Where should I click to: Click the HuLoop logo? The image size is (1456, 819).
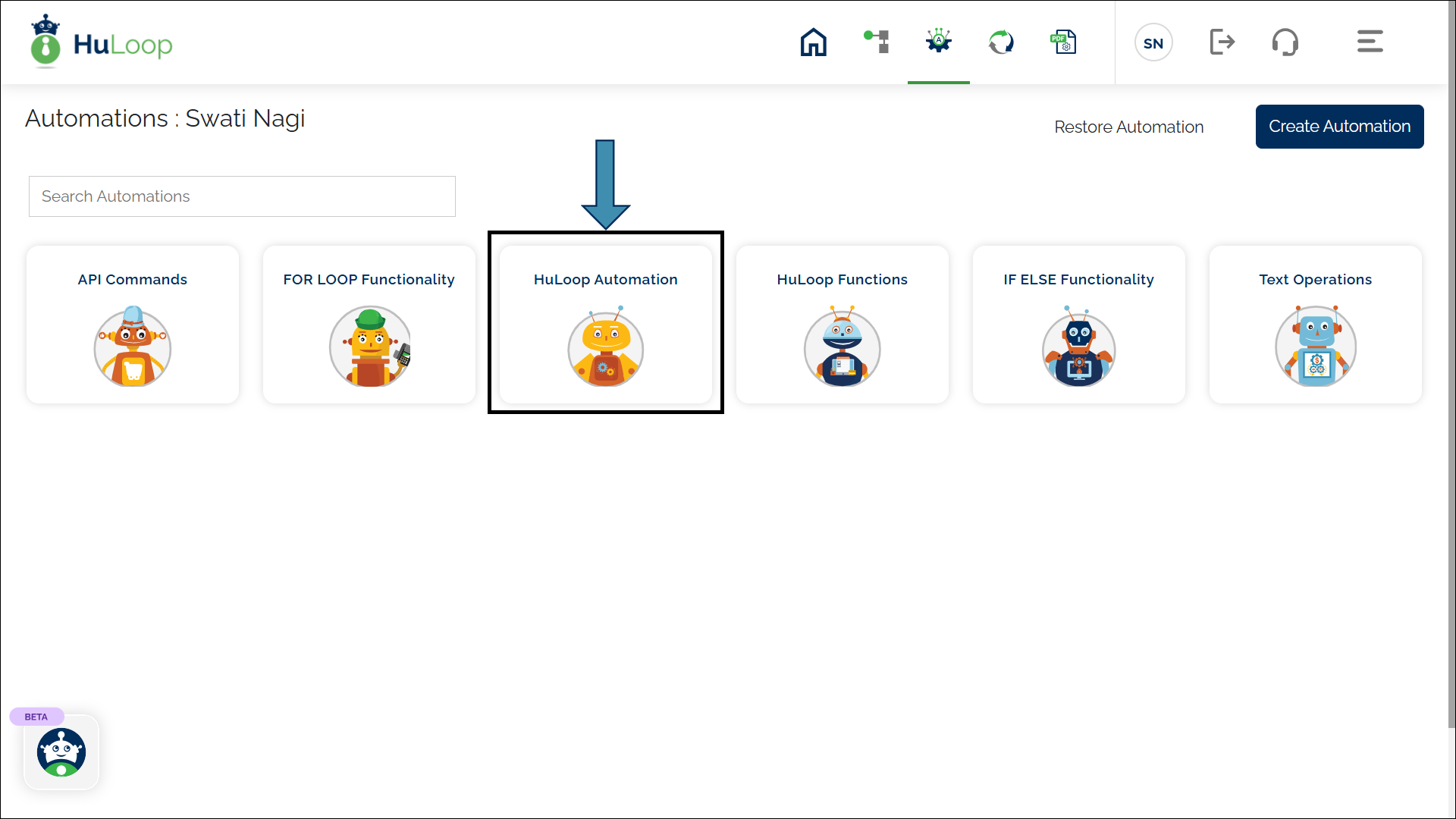click(102, 43)
